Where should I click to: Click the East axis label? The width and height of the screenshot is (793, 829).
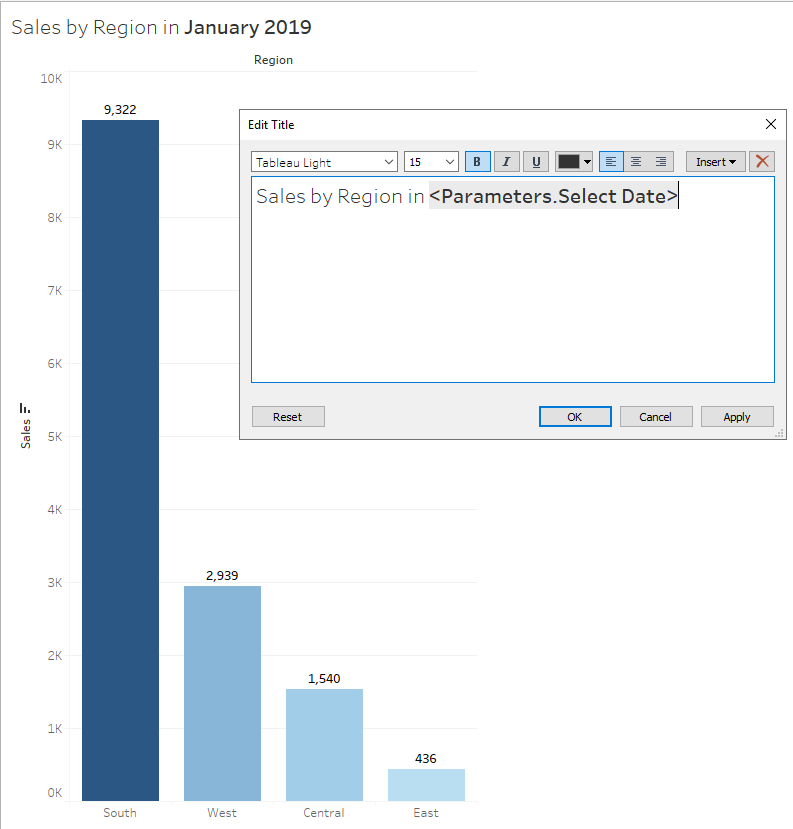[426, 813]
